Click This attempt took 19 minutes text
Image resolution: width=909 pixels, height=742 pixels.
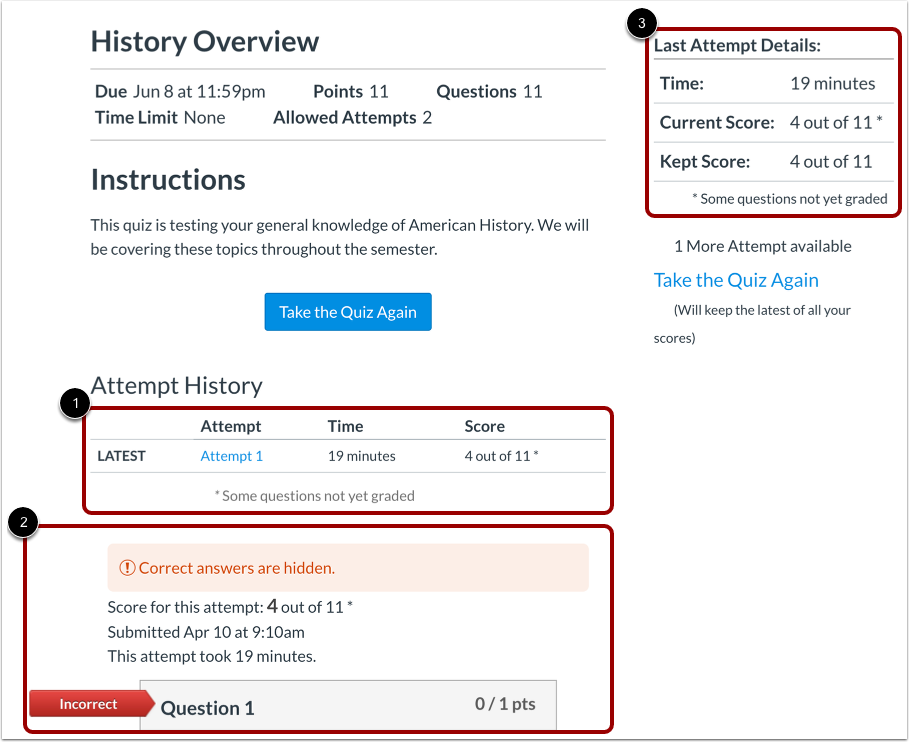tap(212, 657)
